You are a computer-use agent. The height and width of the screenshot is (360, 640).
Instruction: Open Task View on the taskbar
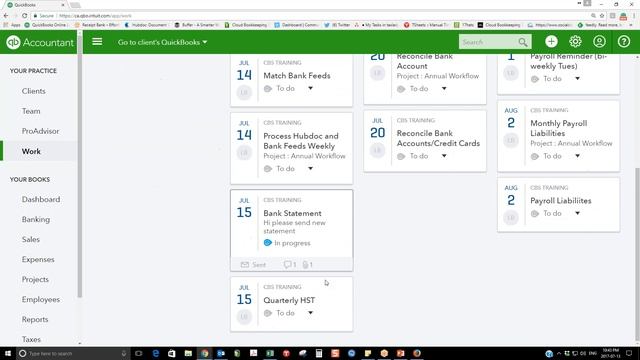139,353
